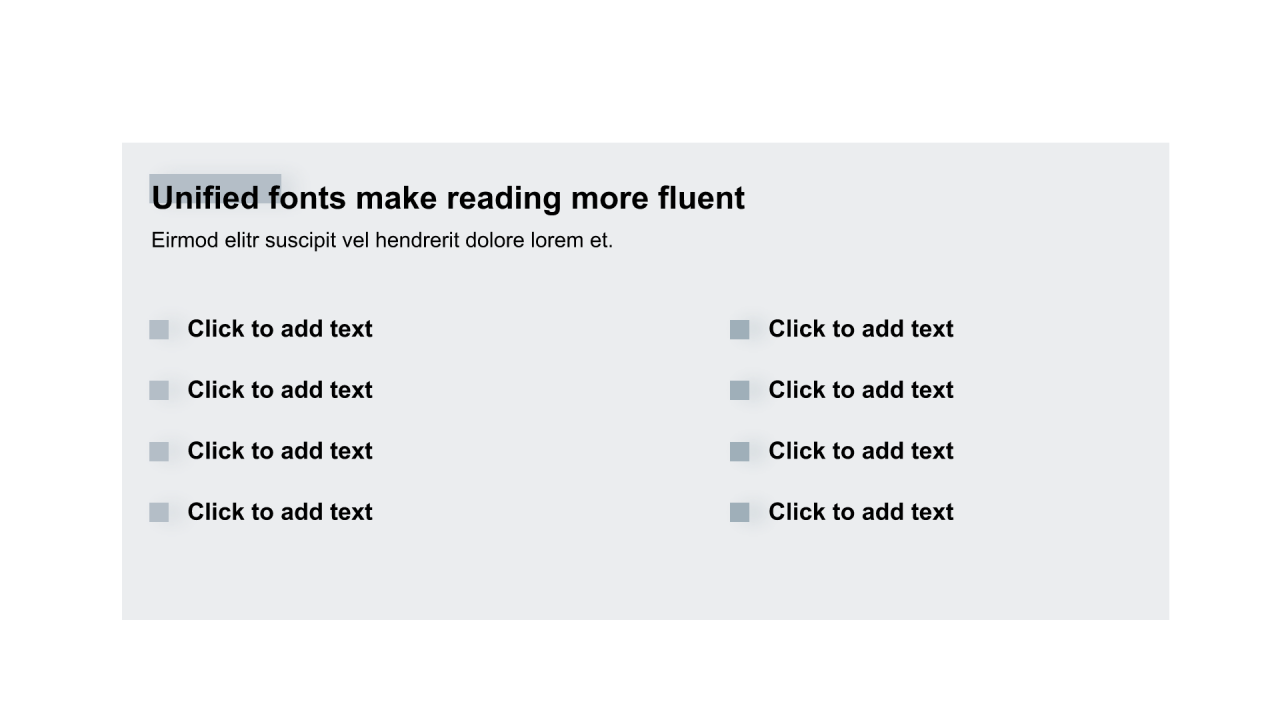
Task: Click the blue-gray accent bar behind the title
Action: 215,179
